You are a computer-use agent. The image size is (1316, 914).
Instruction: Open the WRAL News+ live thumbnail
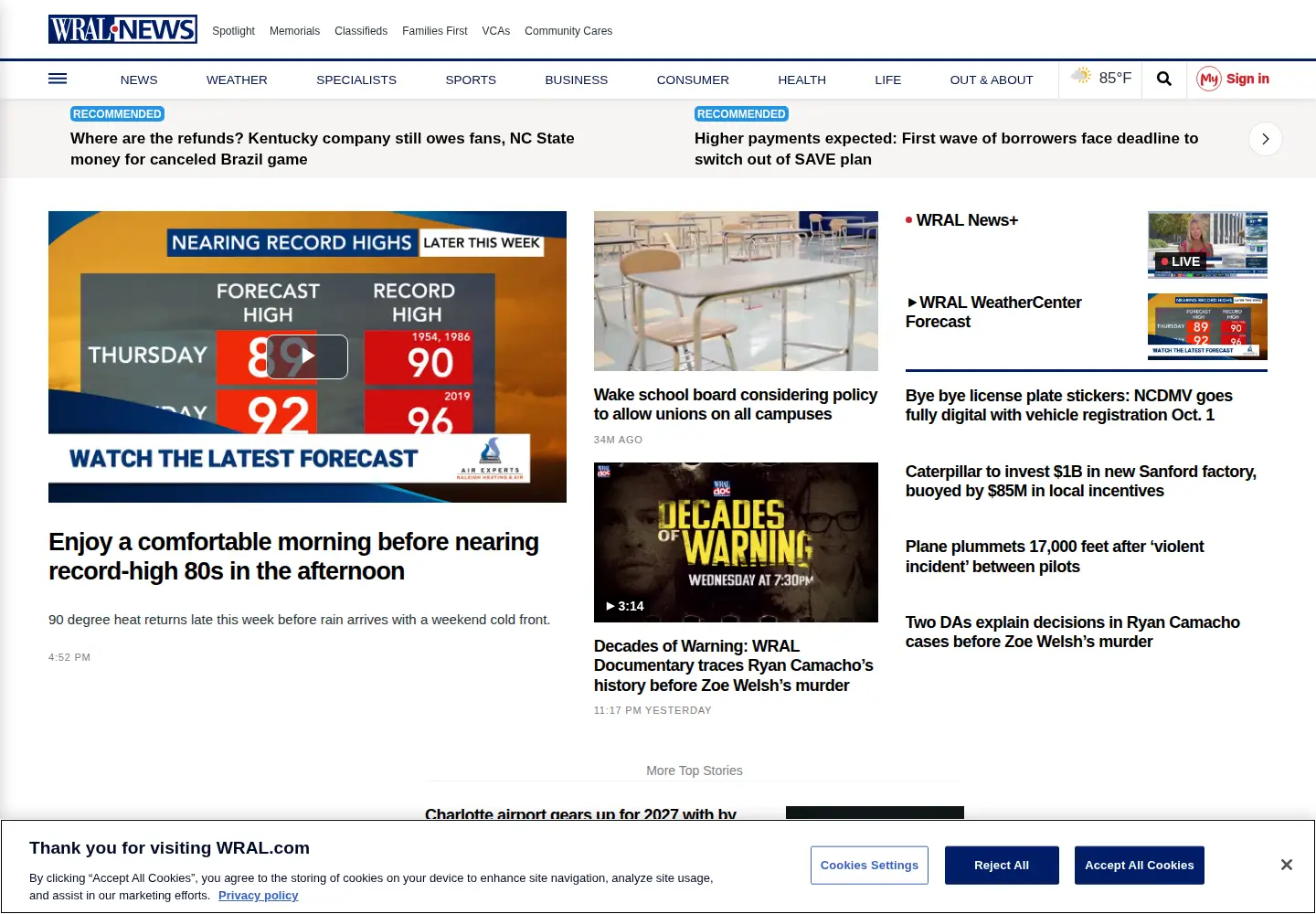click(x=1207, y=245)
